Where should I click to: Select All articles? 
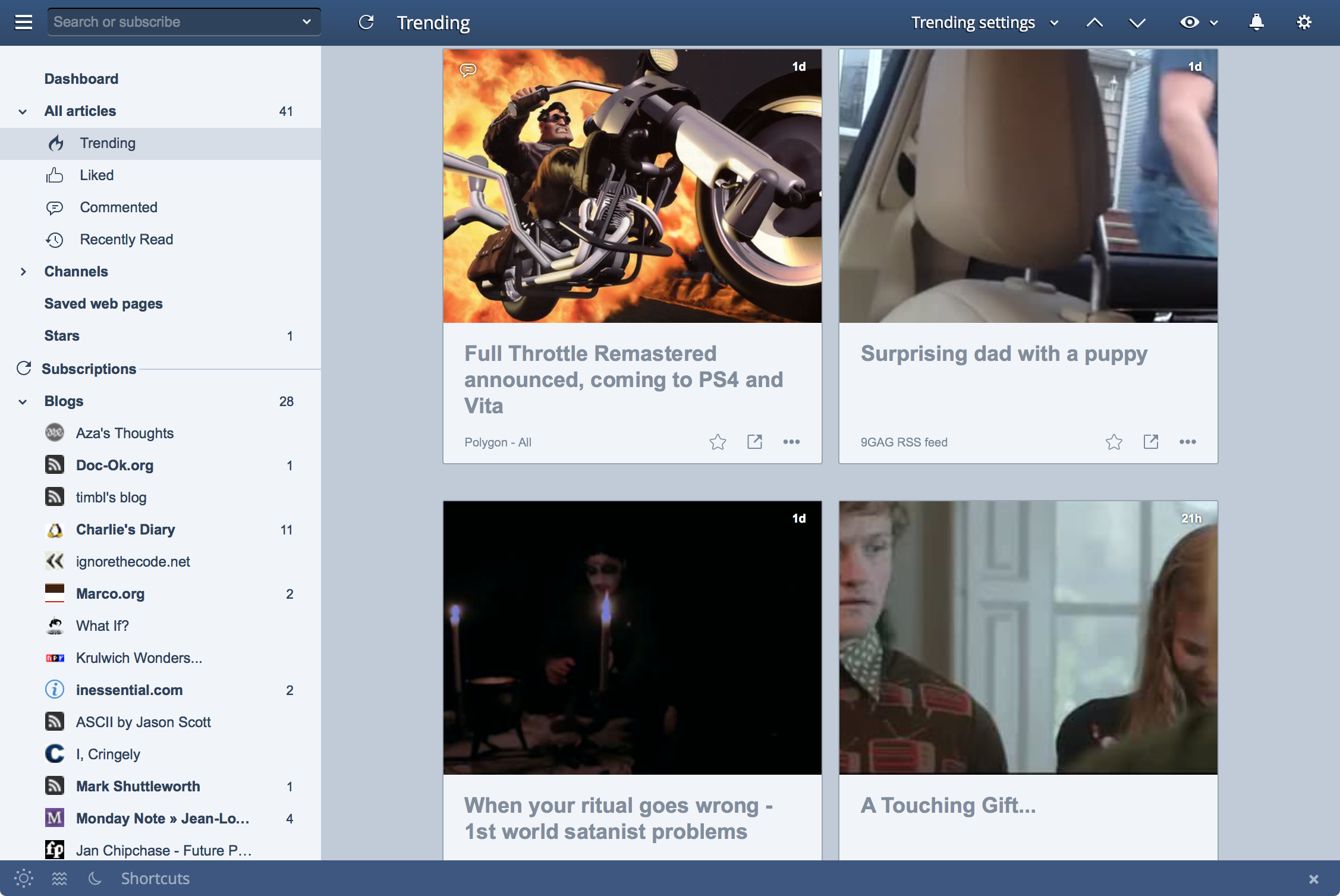[80, 111]
